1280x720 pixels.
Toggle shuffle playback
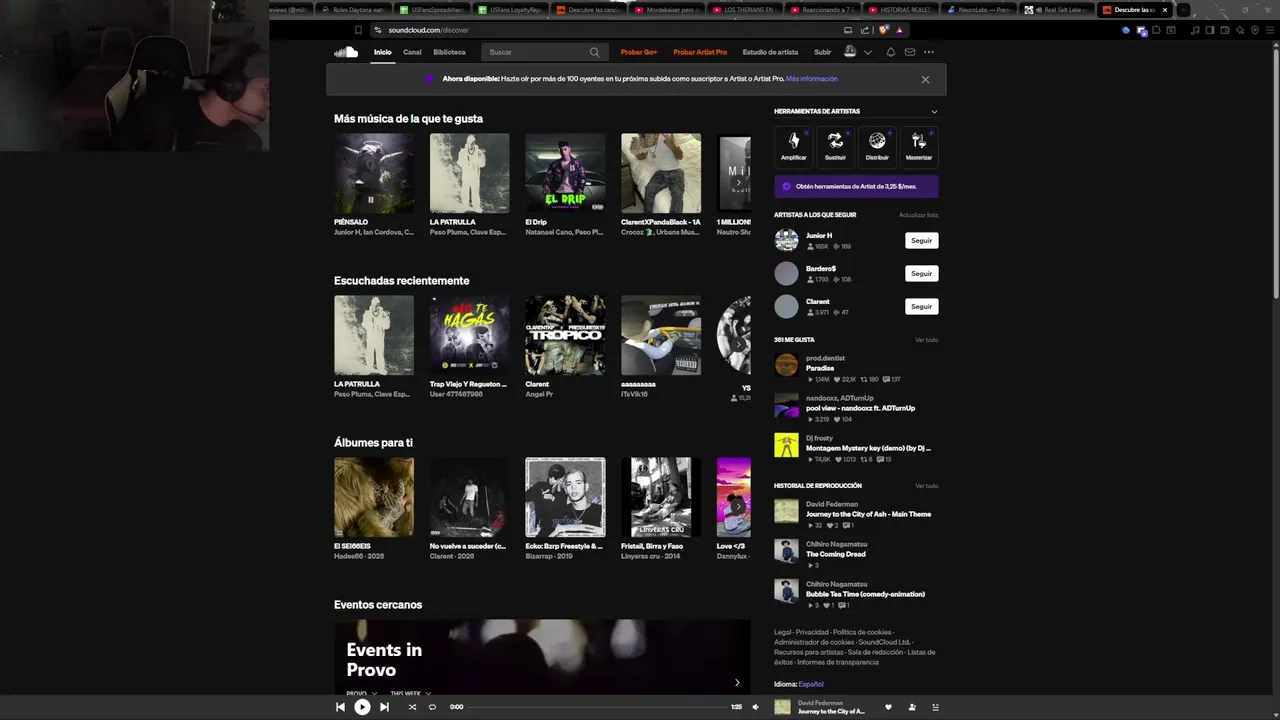click(x=412, y=707)
